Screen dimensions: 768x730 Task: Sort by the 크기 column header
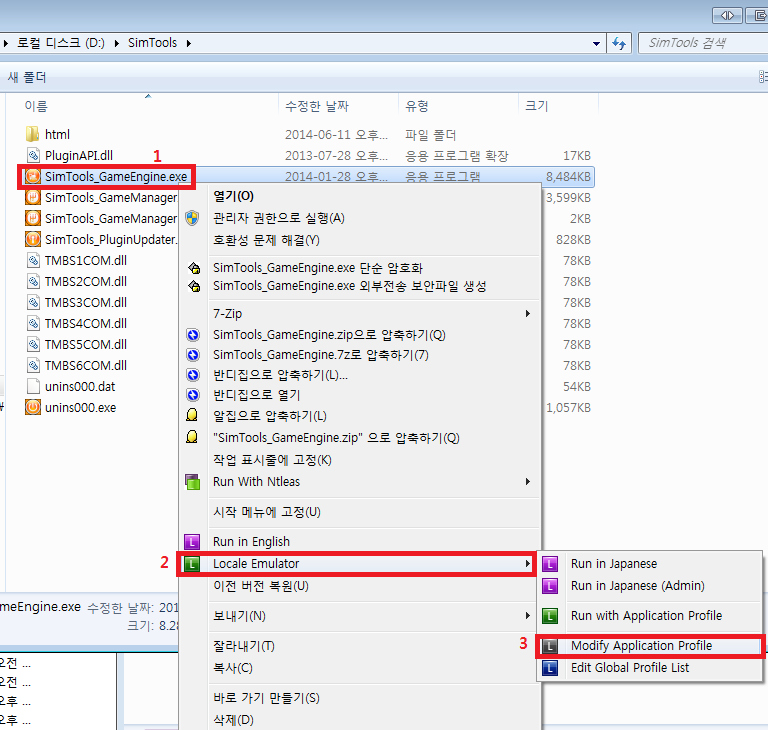point(537,106)
